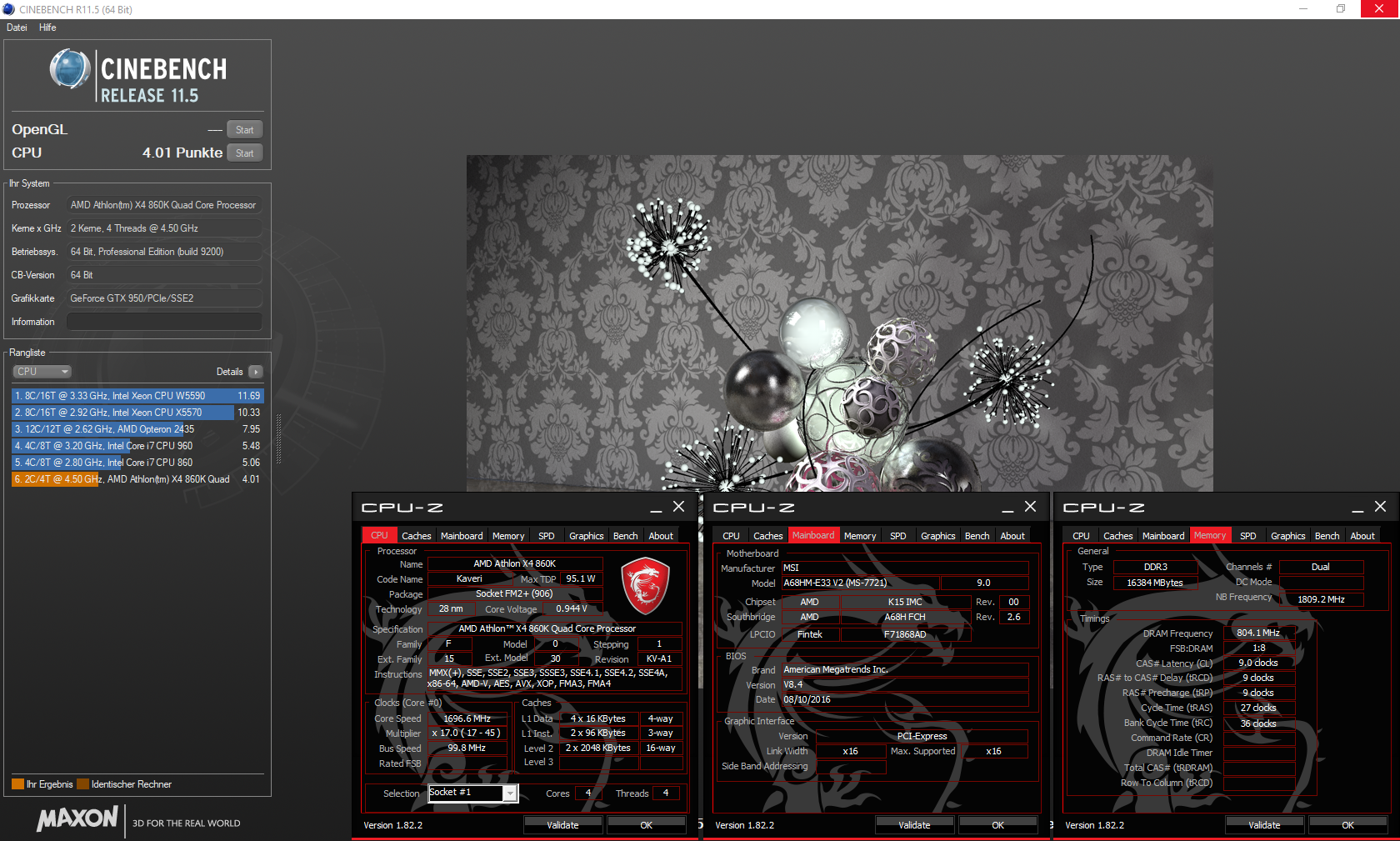
Task: Click the empty Information input field
Action: click(164, 322)
